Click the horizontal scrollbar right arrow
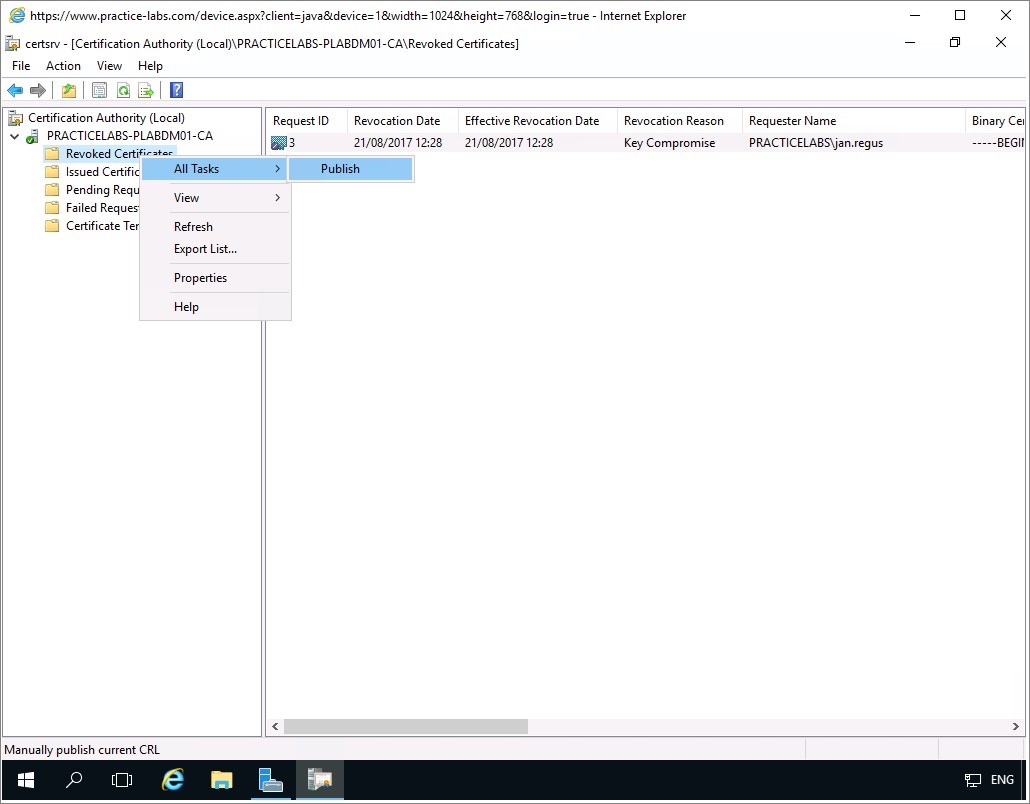 point(1016,726)
